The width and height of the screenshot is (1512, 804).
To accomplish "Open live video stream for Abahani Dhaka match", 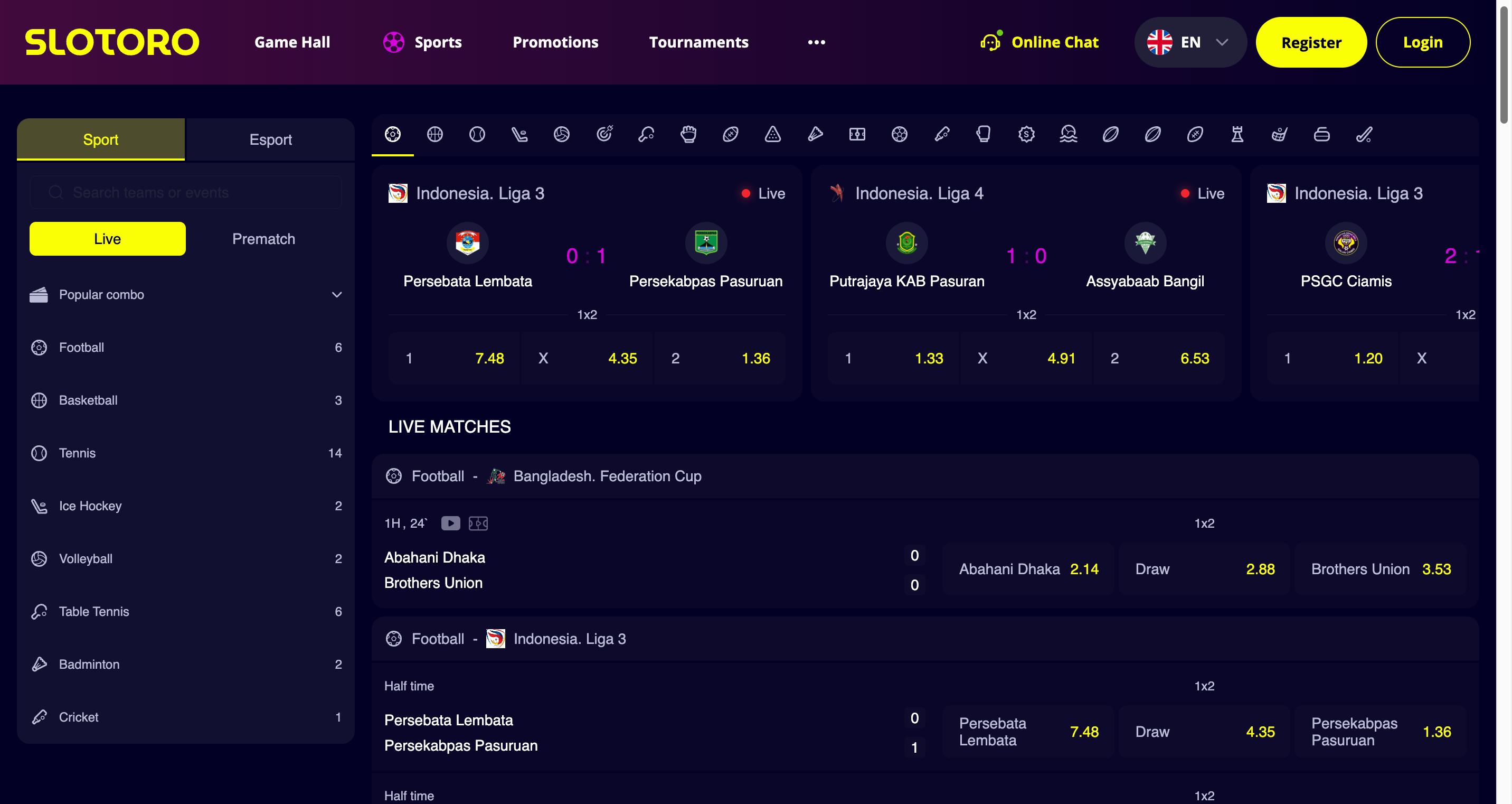I will 451,522.
